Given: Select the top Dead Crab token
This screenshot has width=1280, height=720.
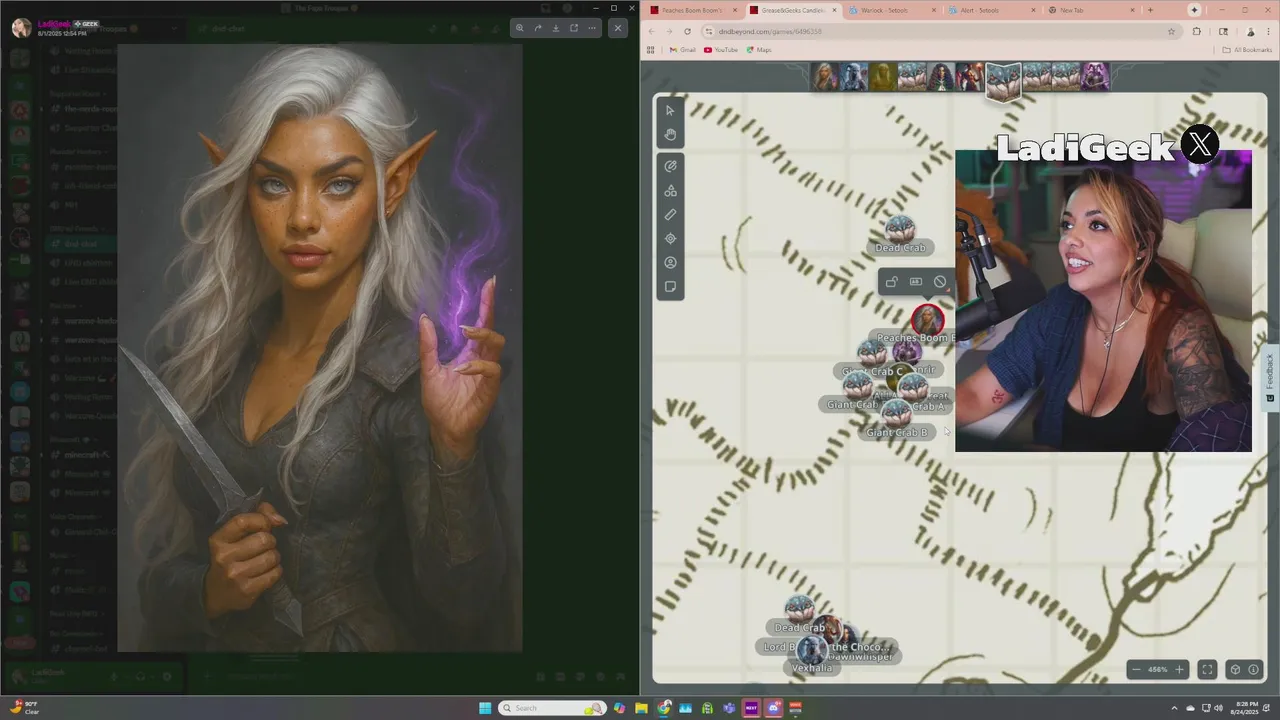Looking at the screenshot, I should 900,230.
